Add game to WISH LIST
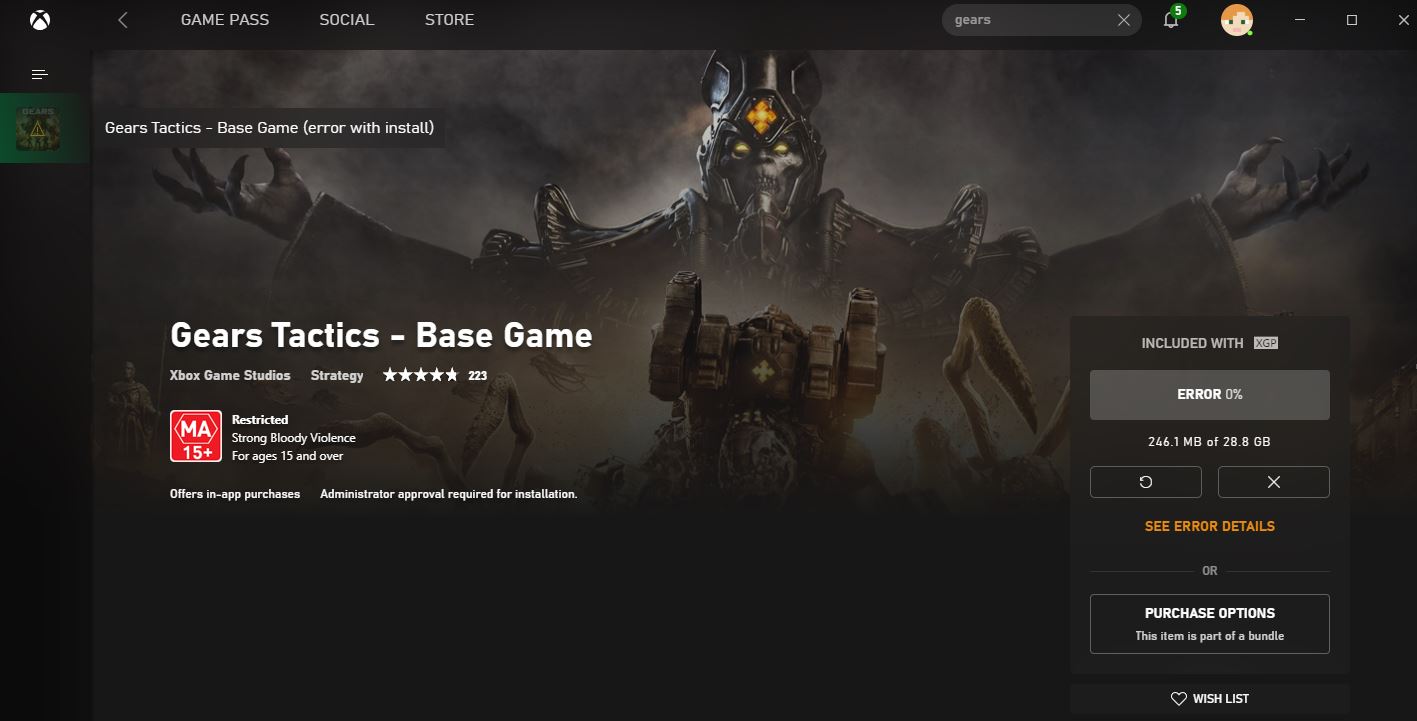 (1210, 699)
